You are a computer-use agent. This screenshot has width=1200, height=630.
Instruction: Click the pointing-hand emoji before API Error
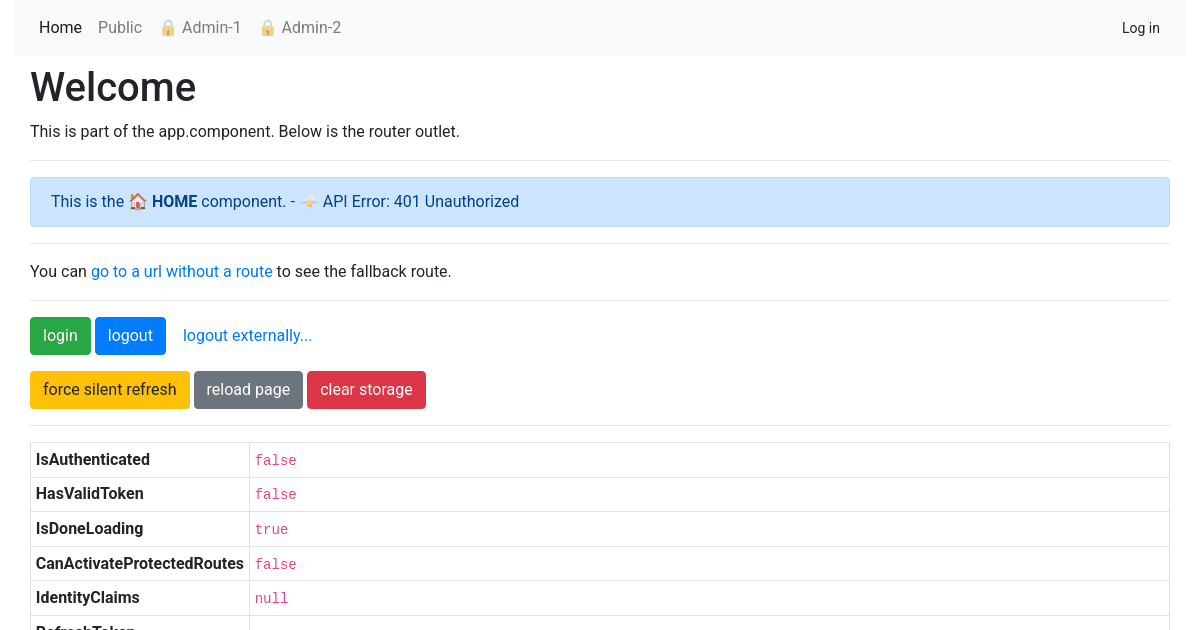pos(308,201)
